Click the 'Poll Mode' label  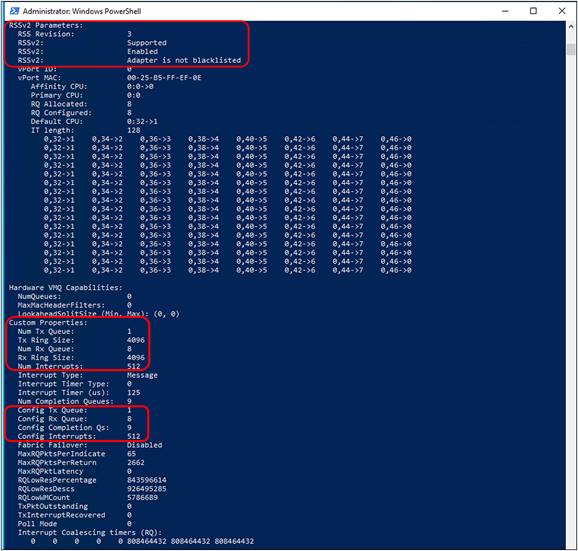tap(37, 524)
